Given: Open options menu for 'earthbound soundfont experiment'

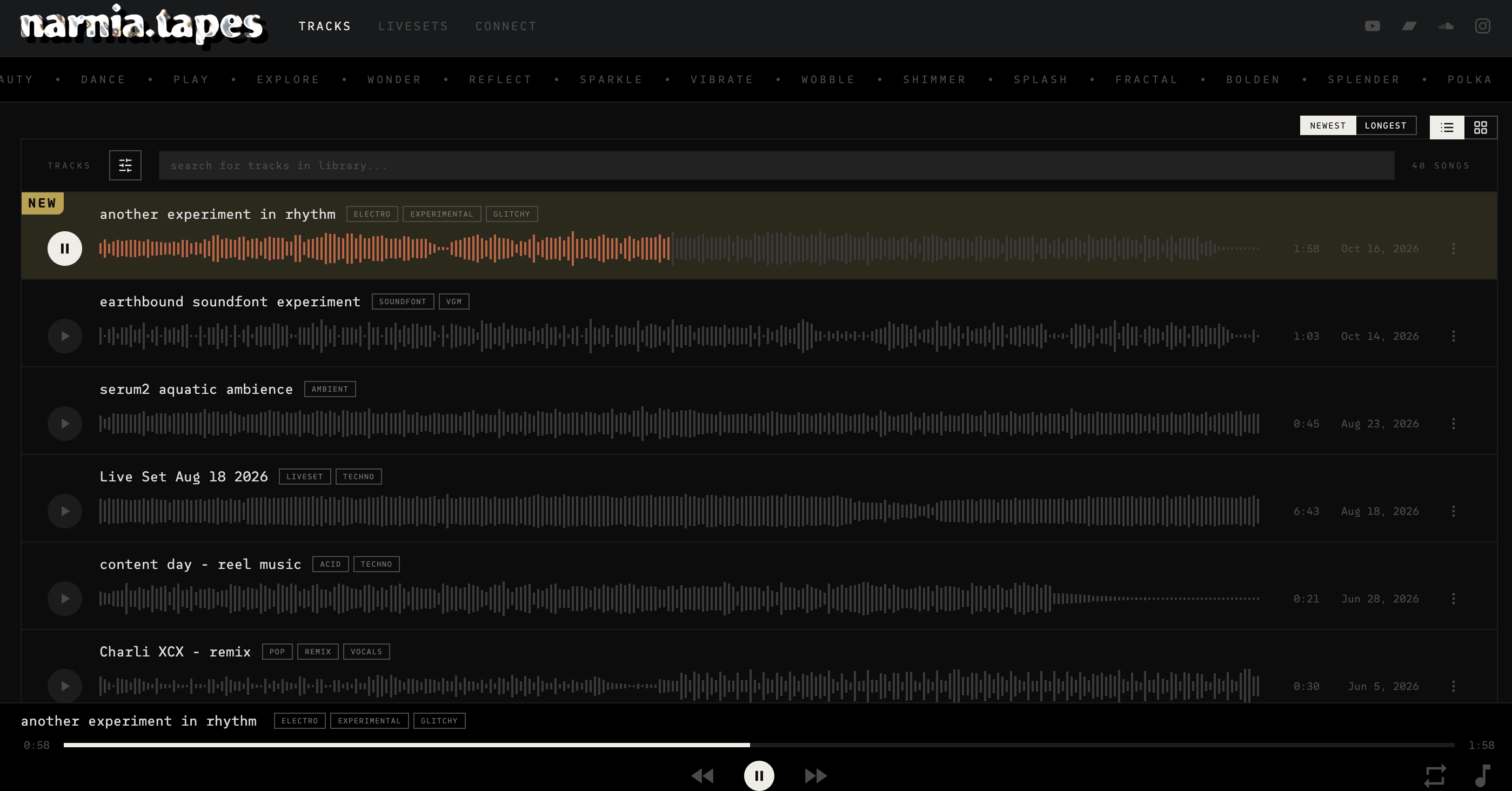Looking at the screenshot, I should [1453, 336].
